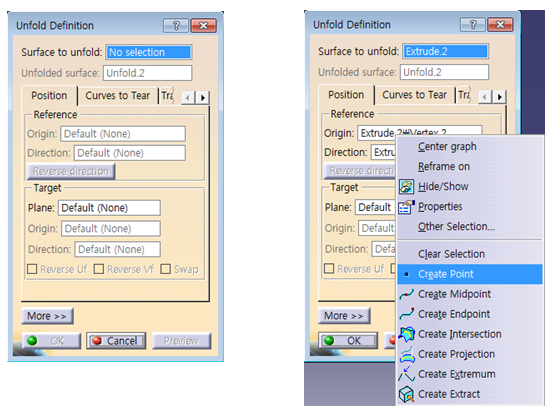Image resolution: width=553 pixels, height=416 pixels.
Task: Click Cancel button in left dialog
Action: [x=116, y=341]
